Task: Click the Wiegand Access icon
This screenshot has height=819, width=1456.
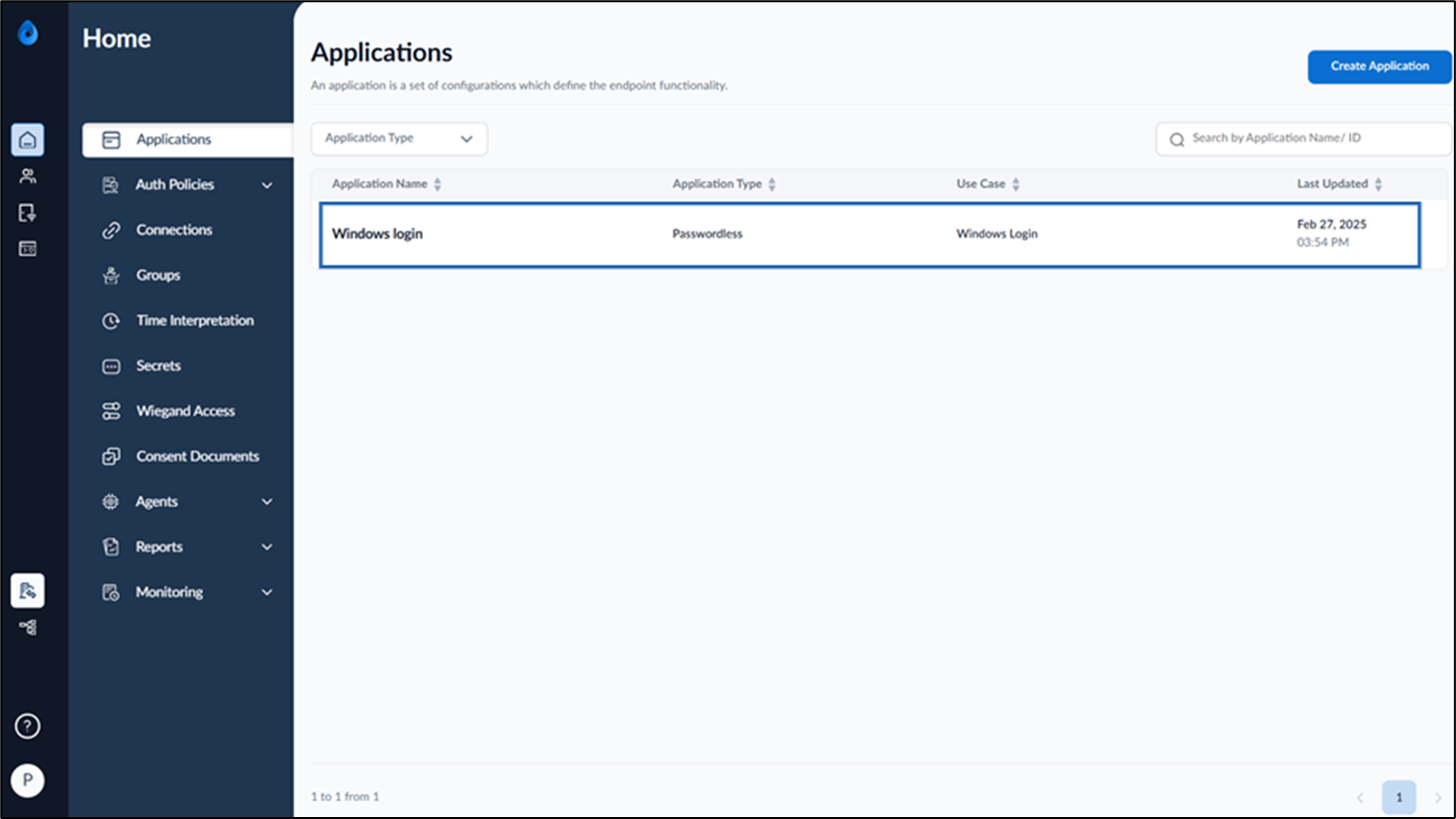Action: pyautogui.click(x=111, y=411)
